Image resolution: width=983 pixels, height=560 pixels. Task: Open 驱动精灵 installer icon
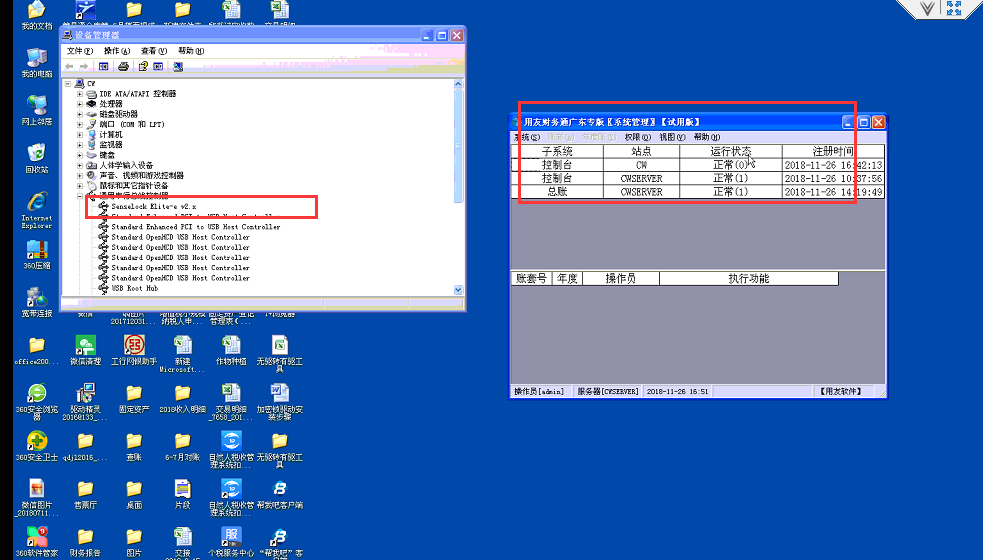tap(85, 402)
